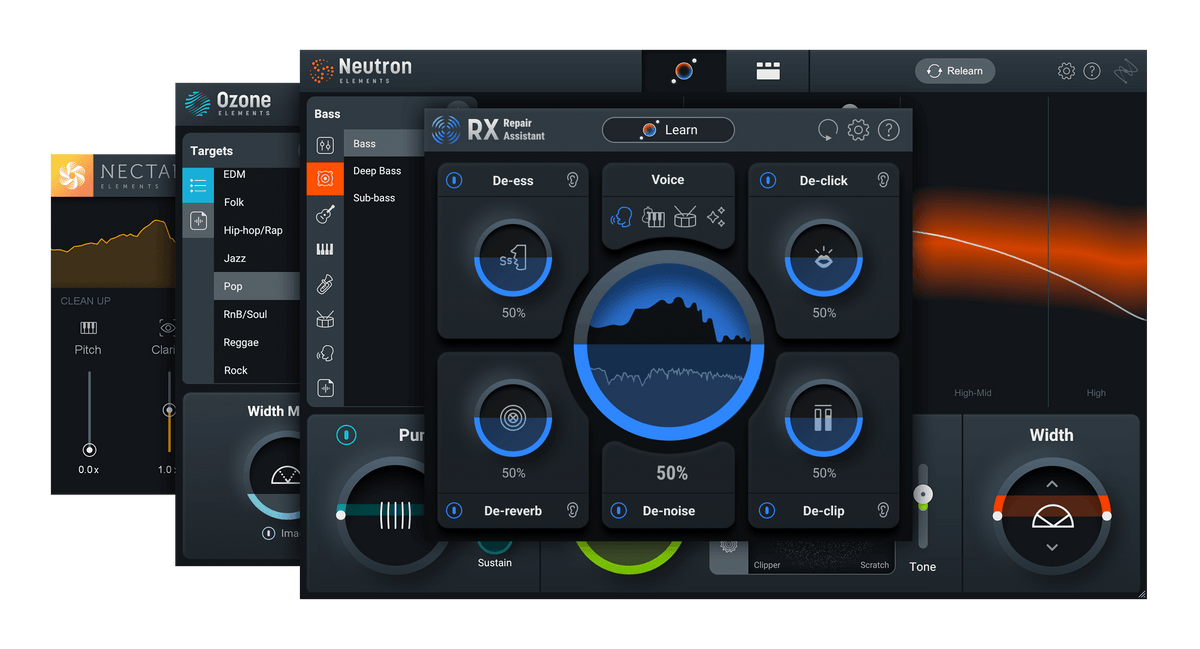Open the Assistant view tab in Neutron
This screenshot has height=649, width=1200.
[x=684, y=70]
